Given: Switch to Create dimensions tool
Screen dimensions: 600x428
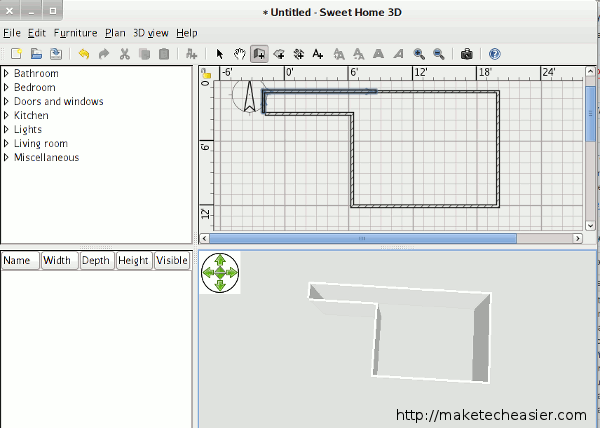Looking at the screenshot, I should (x=298, y=54).
